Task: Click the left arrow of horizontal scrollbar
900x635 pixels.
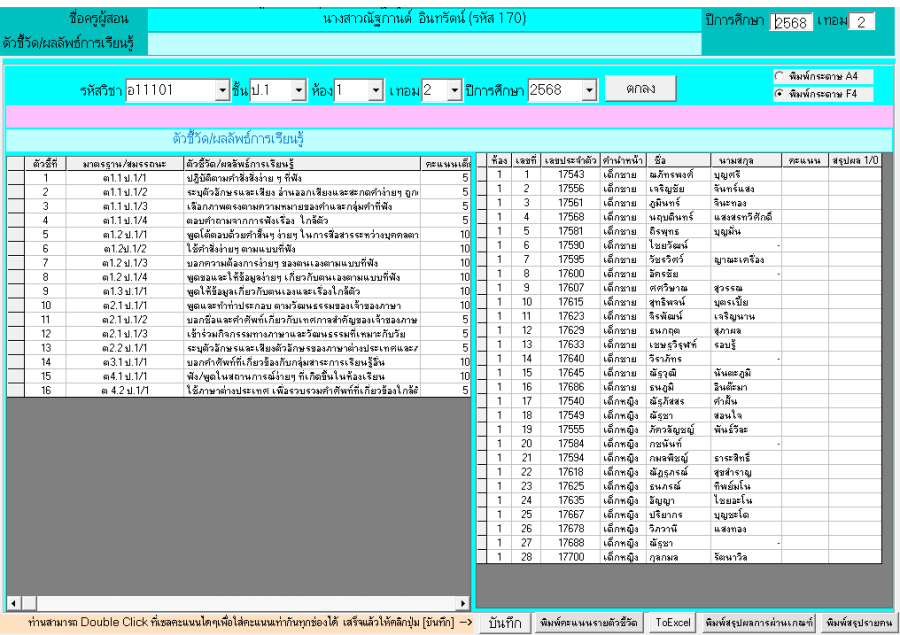Action: 13,603
